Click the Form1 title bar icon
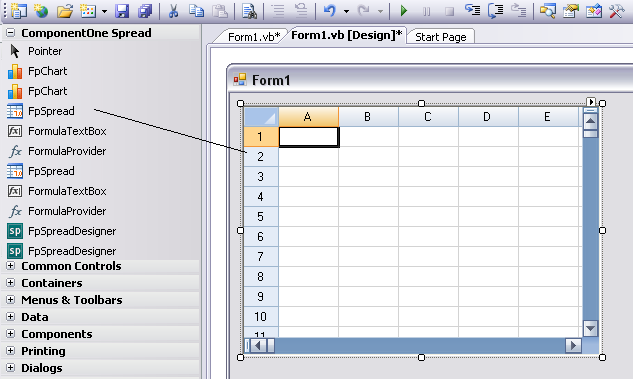Image resolution: width=633 pixels, height=379 pixels. 240,80
